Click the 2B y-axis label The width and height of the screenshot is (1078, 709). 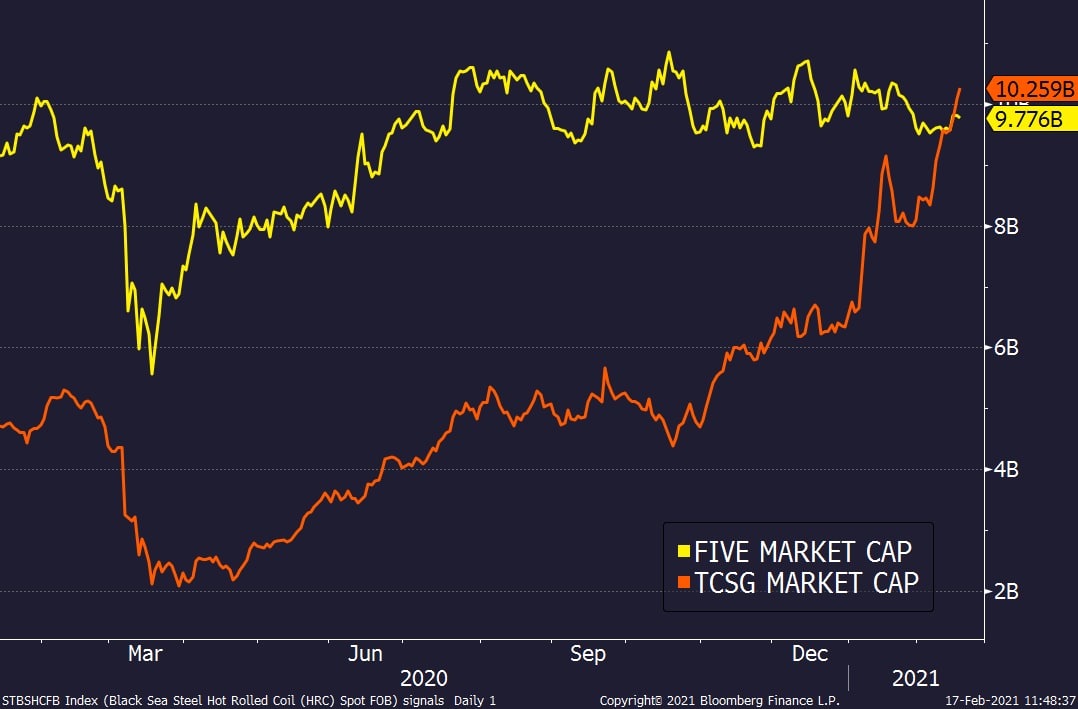1006,591
